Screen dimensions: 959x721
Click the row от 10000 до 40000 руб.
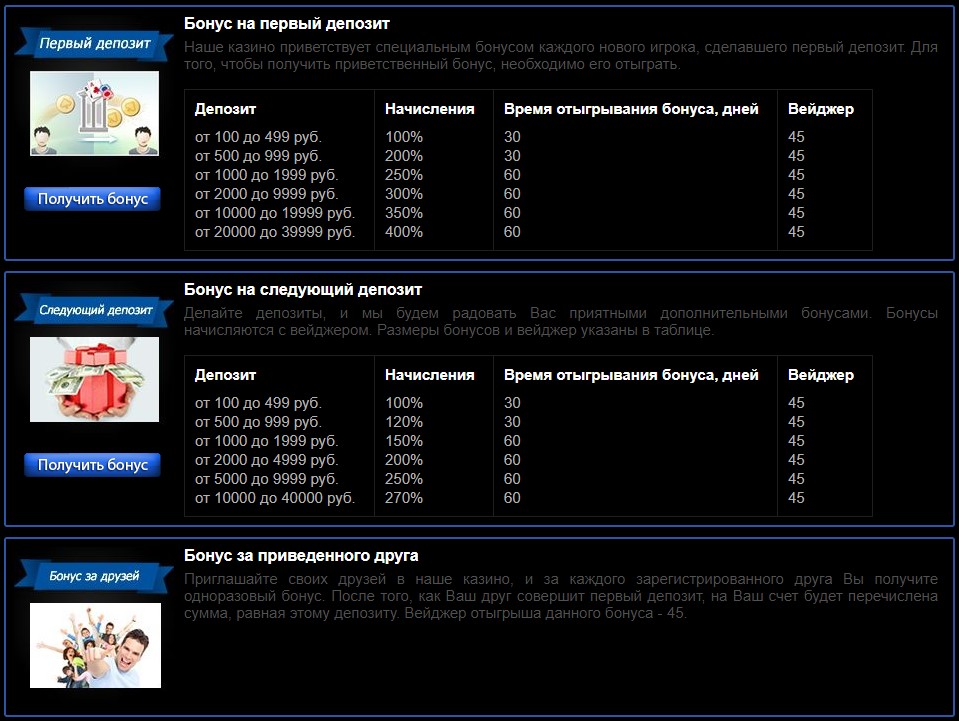pos(275,498)
